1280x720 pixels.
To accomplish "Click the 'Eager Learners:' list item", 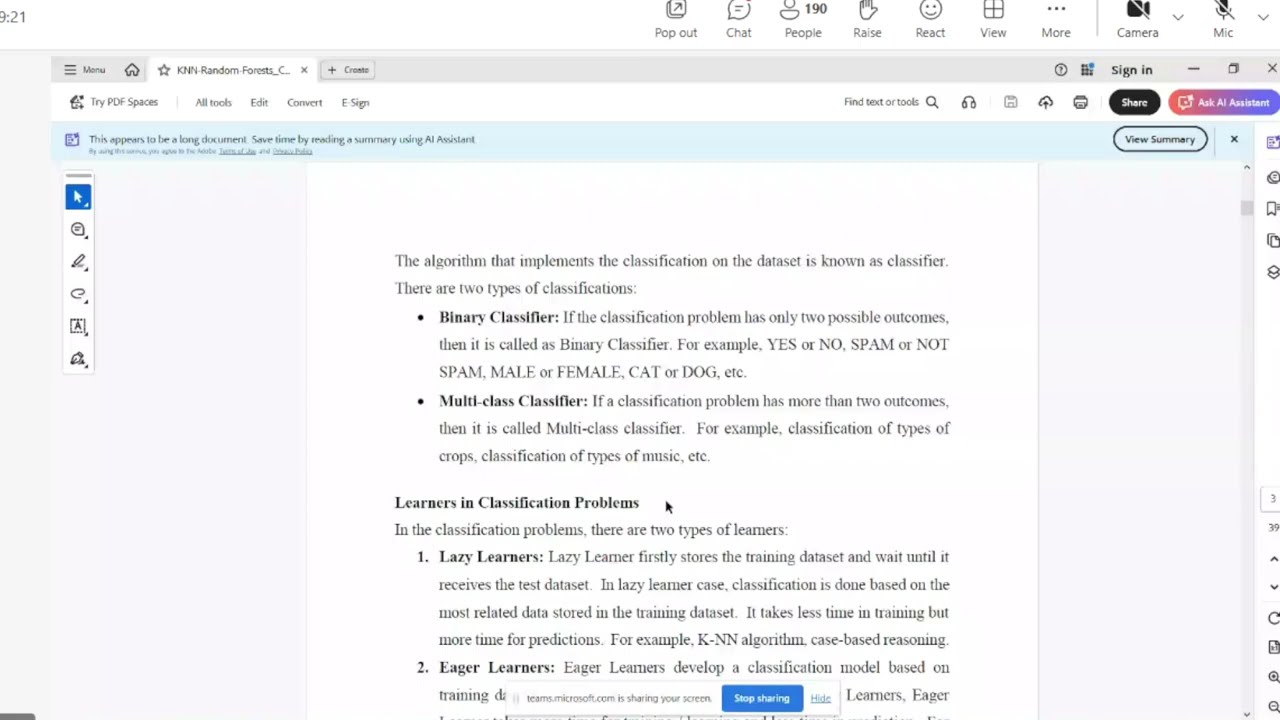I will pyautogui.click(x=496, y=667).
